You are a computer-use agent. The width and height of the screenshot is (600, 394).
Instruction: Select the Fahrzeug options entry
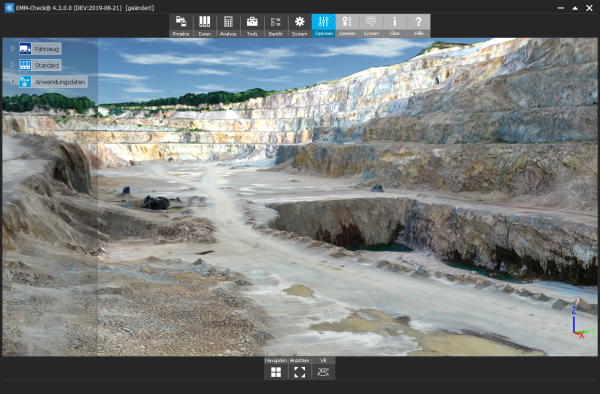[x=40, y=49]
